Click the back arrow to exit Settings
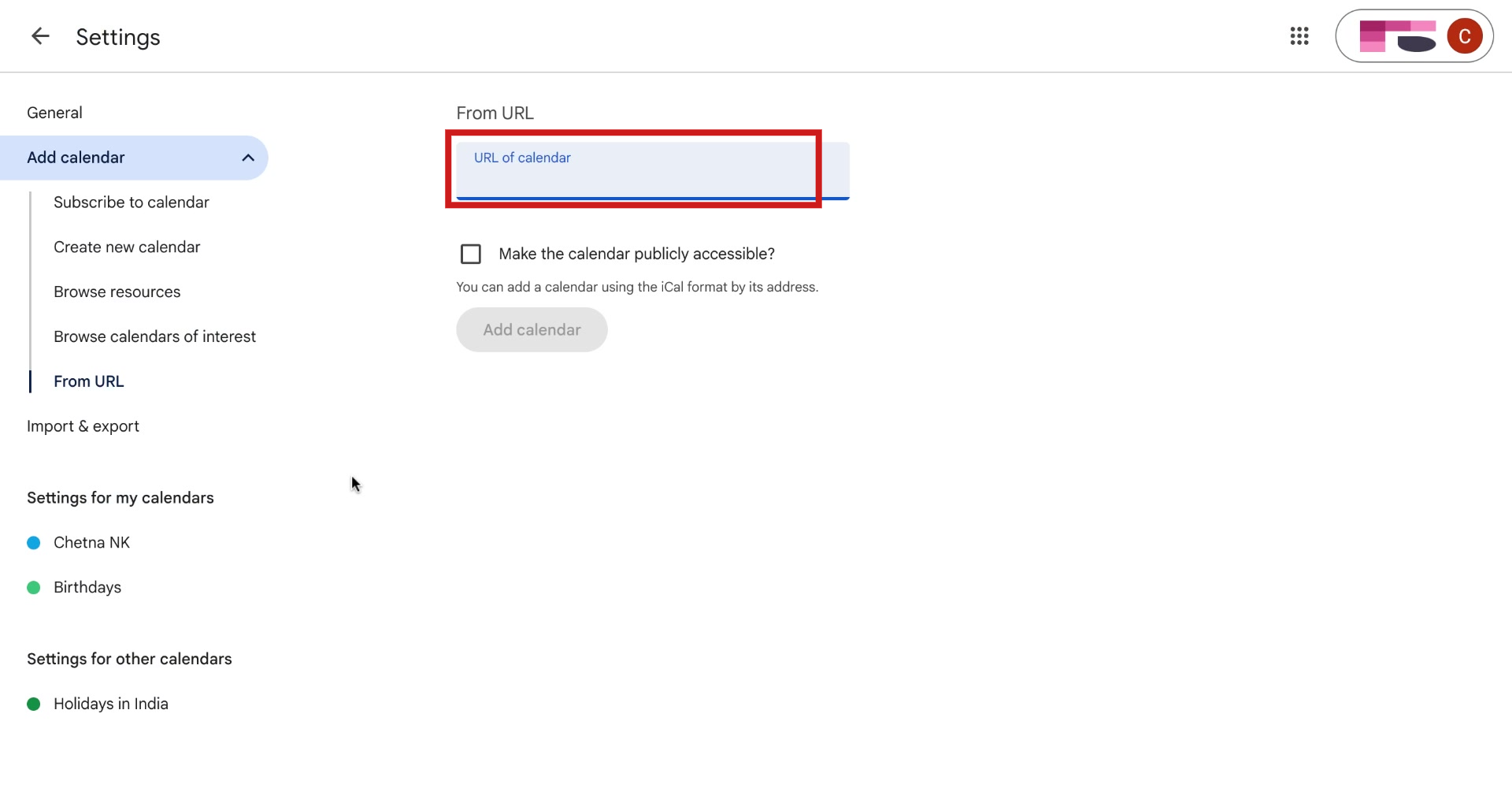1512x788 pixels. (x=40, y=36)
